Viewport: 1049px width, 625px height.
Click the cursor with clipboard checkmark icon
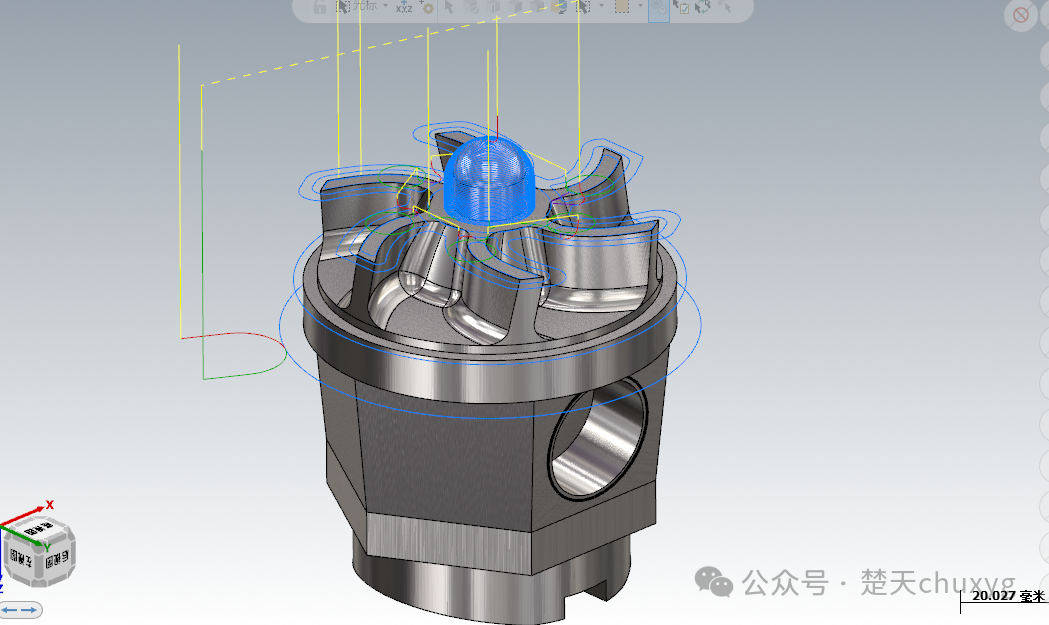[x=680, y=7]
